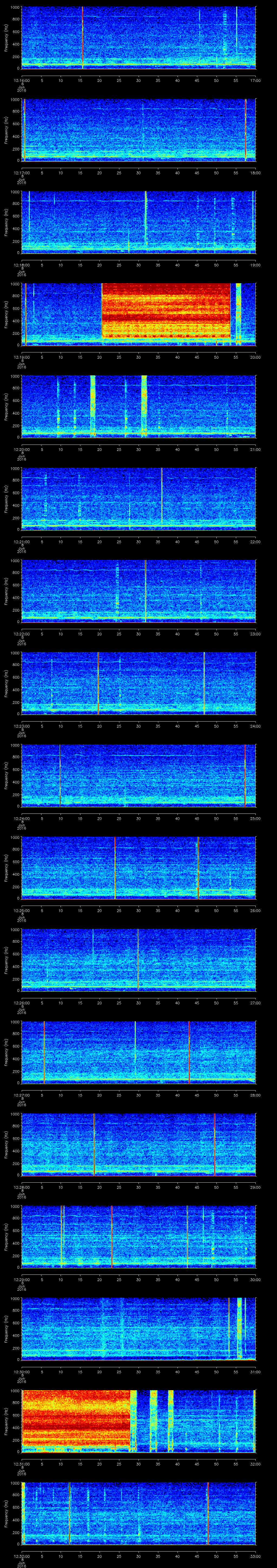Click the "12:22:00" time label
The image size is (277, 1568).
[x=21, y=634]
